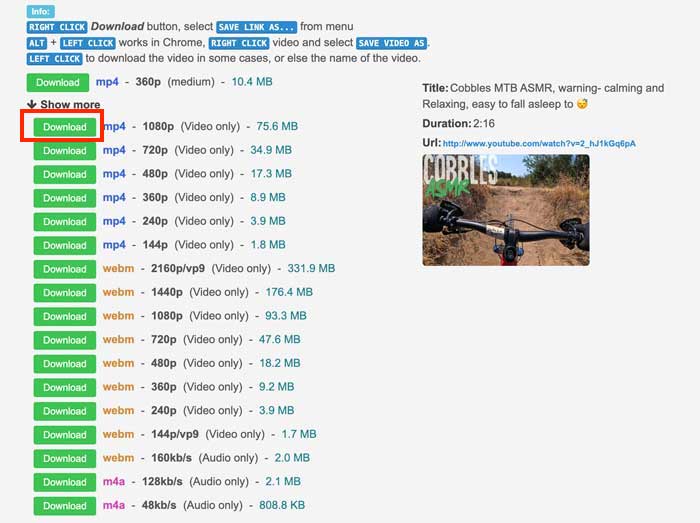Download the mp4 240p 3.9 MB file
The width and height of the screenshot is (700, 523).
pos(65,222)
